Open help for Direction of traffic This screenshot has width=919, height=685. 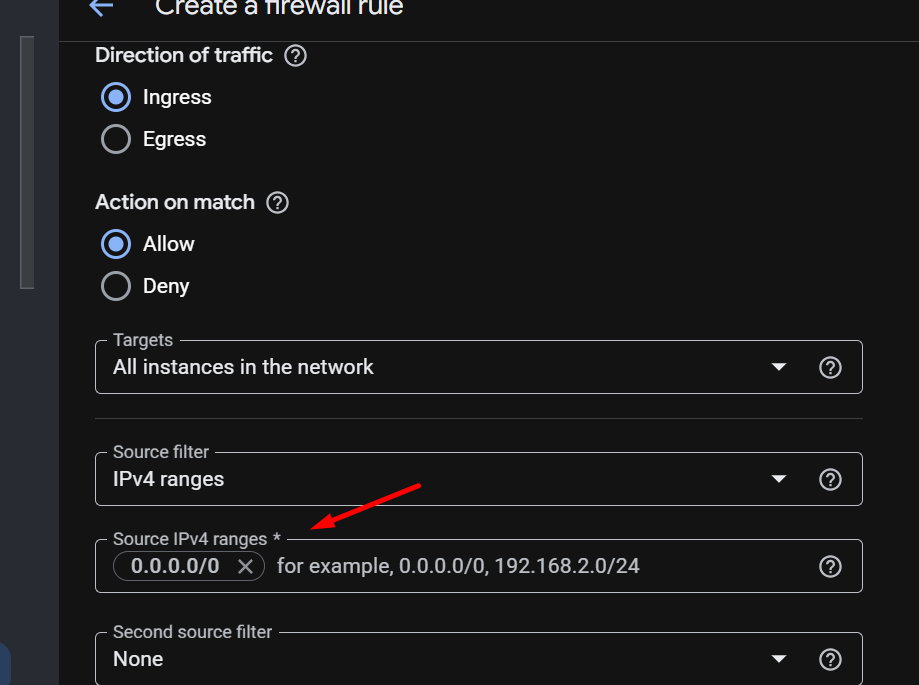[x=295, y=56]
